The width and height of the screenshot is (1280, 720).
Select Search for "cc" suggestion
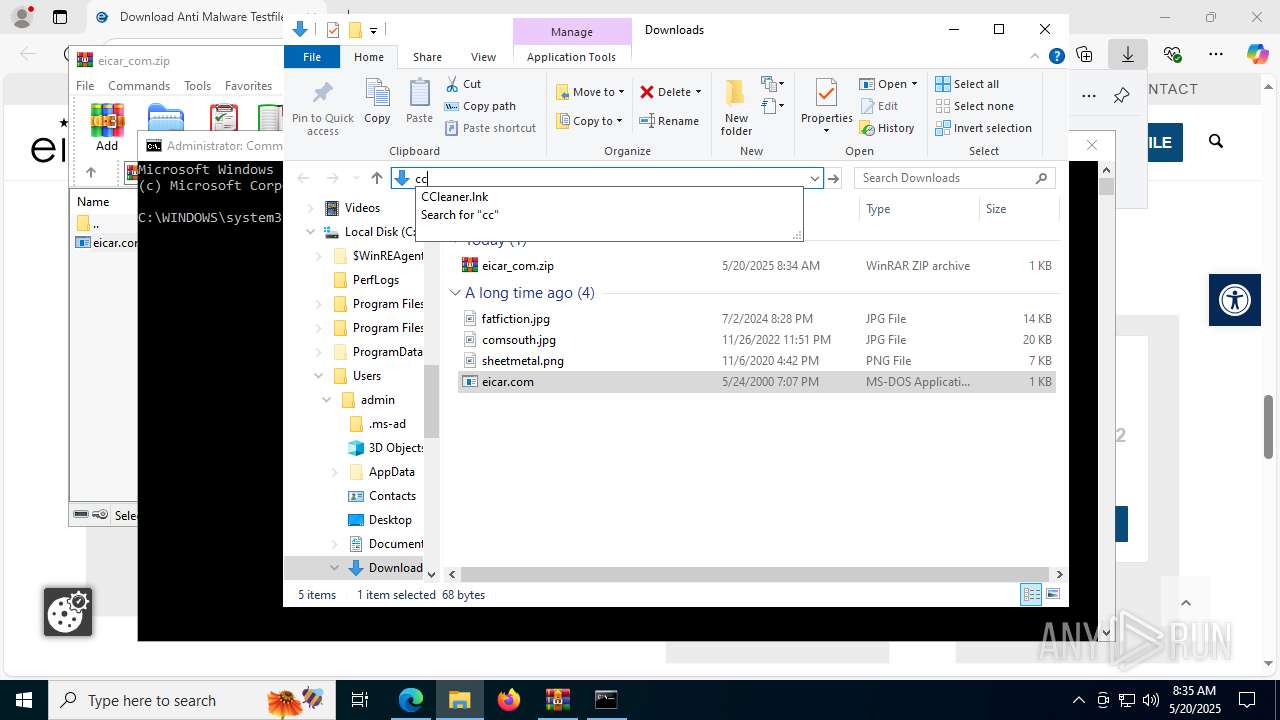click(609, 215)
